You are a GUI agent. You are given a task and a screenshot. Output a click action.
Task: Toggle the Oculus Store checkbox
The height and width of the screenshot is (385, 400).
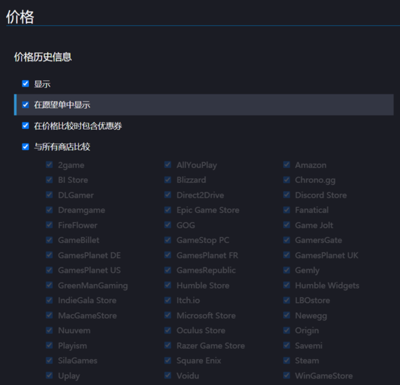pyautogui.click(x=168, y=330)
